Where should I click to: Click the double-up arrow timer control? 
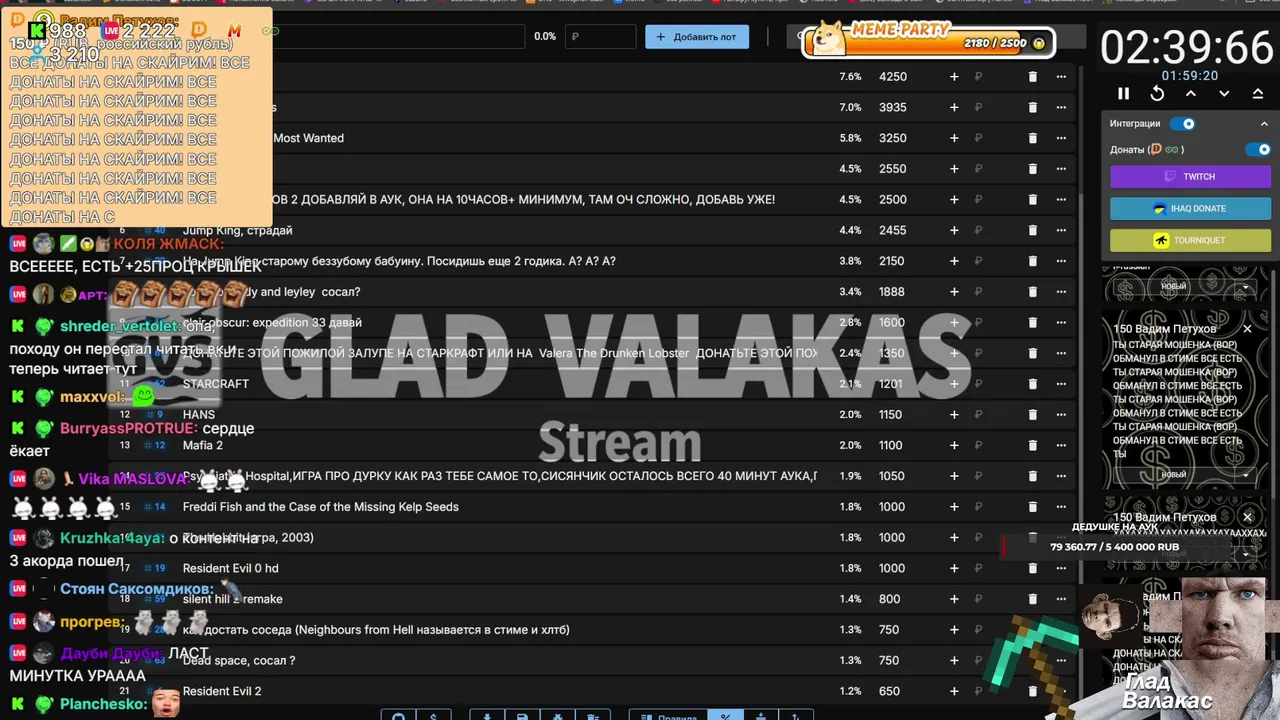click(1258, 93)
